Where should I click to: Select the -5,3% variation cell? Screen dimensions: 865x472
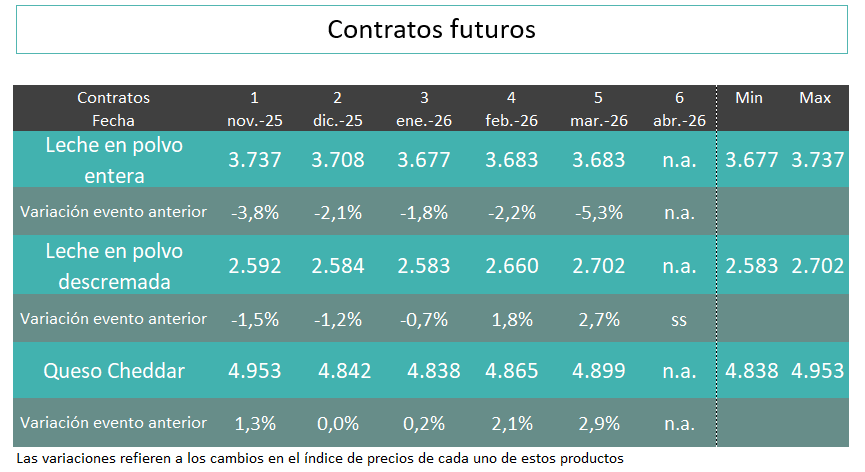(598, 212)
